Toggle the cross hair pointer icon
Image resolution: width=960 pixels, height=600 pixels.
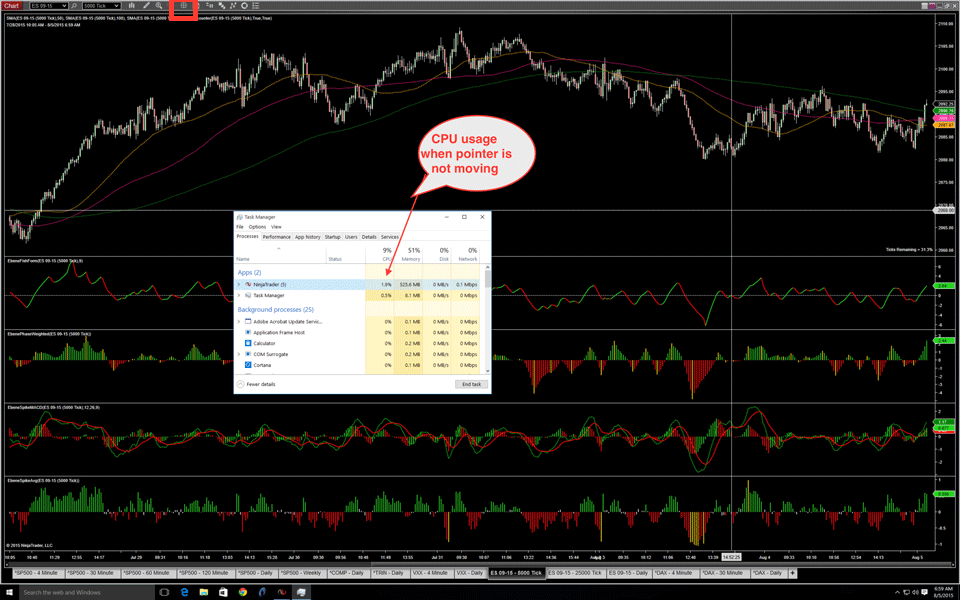click(183, 6)
